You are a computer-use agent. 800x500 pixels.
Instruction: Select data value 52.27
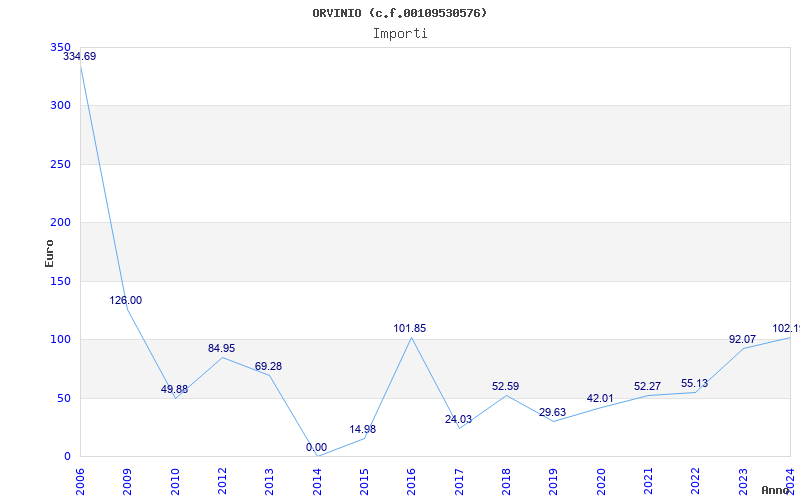point(647,386)
